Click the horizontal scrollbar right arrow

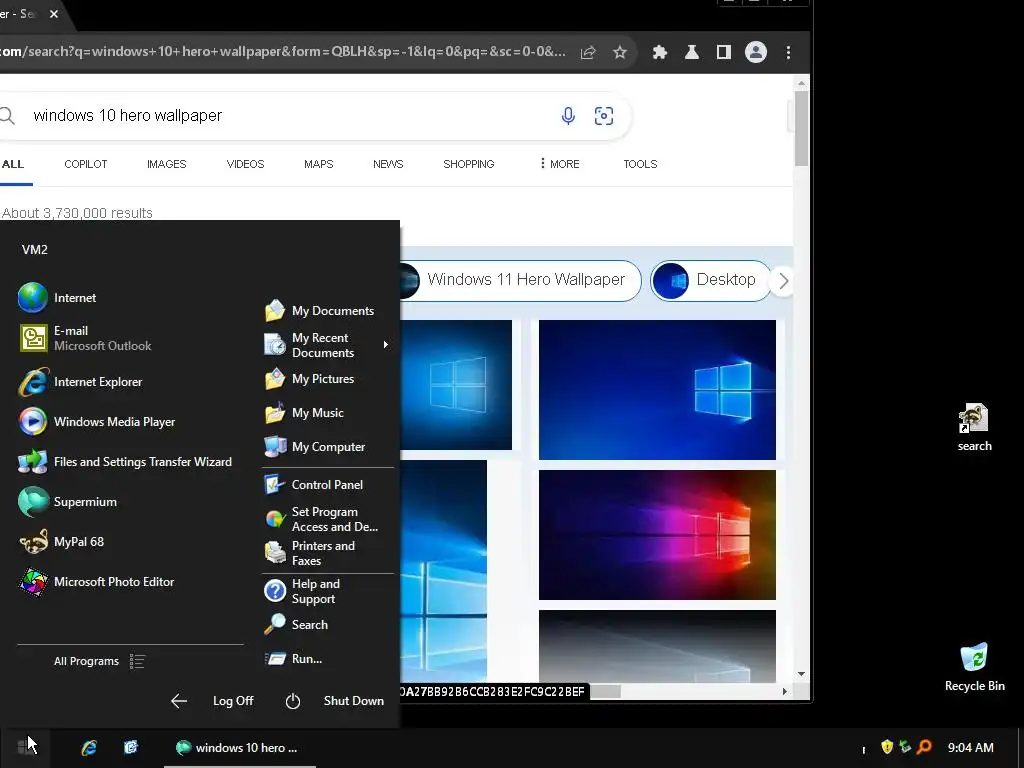tap(784, 691)
